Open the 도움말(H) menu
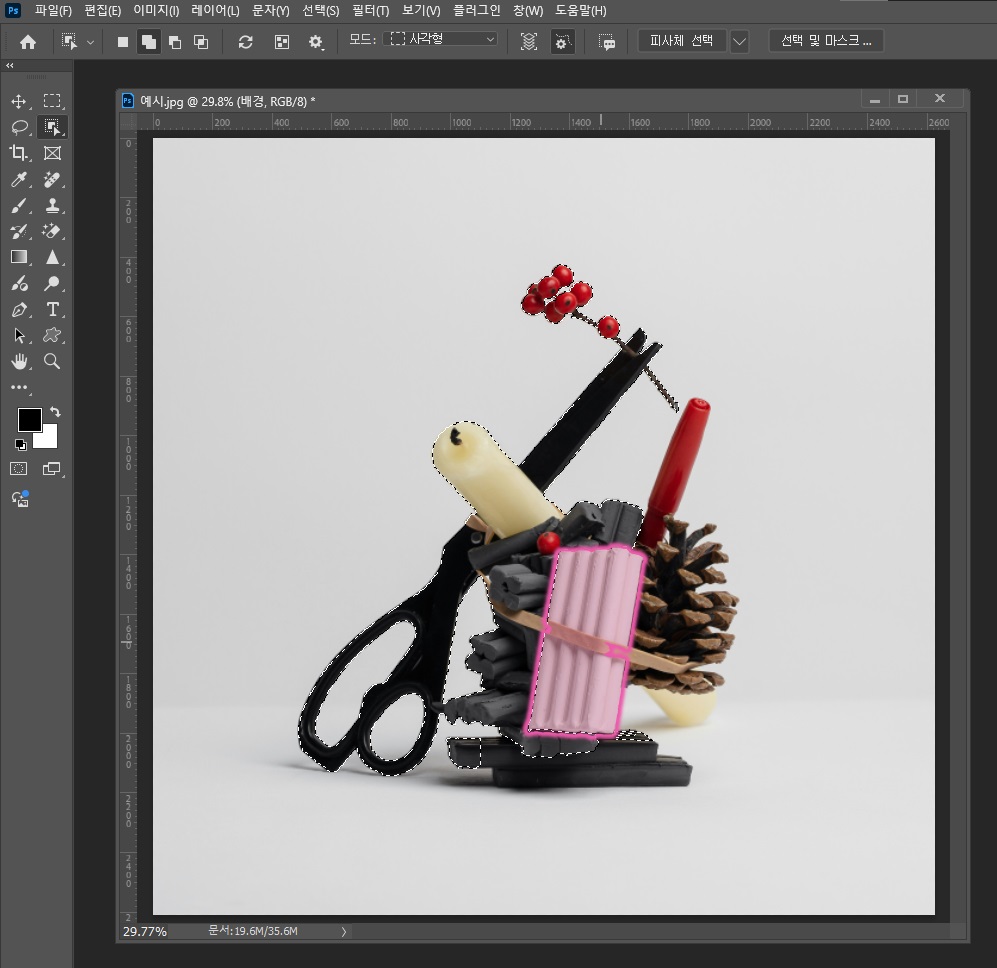The width and height of the screenshot is (997, 968). (581, 11)
